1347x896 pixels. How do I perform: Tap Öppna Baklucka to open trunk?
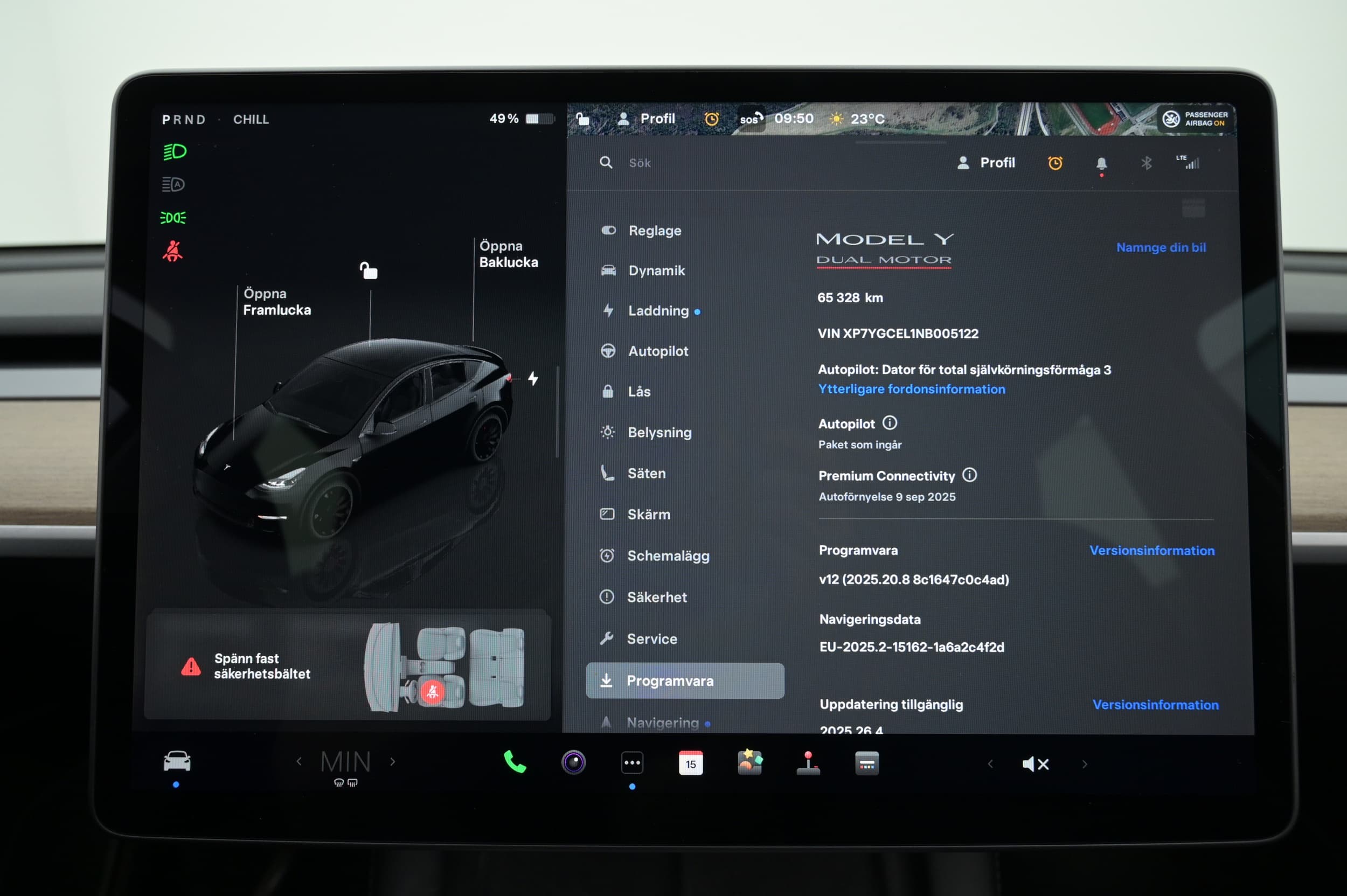[509, 254]
